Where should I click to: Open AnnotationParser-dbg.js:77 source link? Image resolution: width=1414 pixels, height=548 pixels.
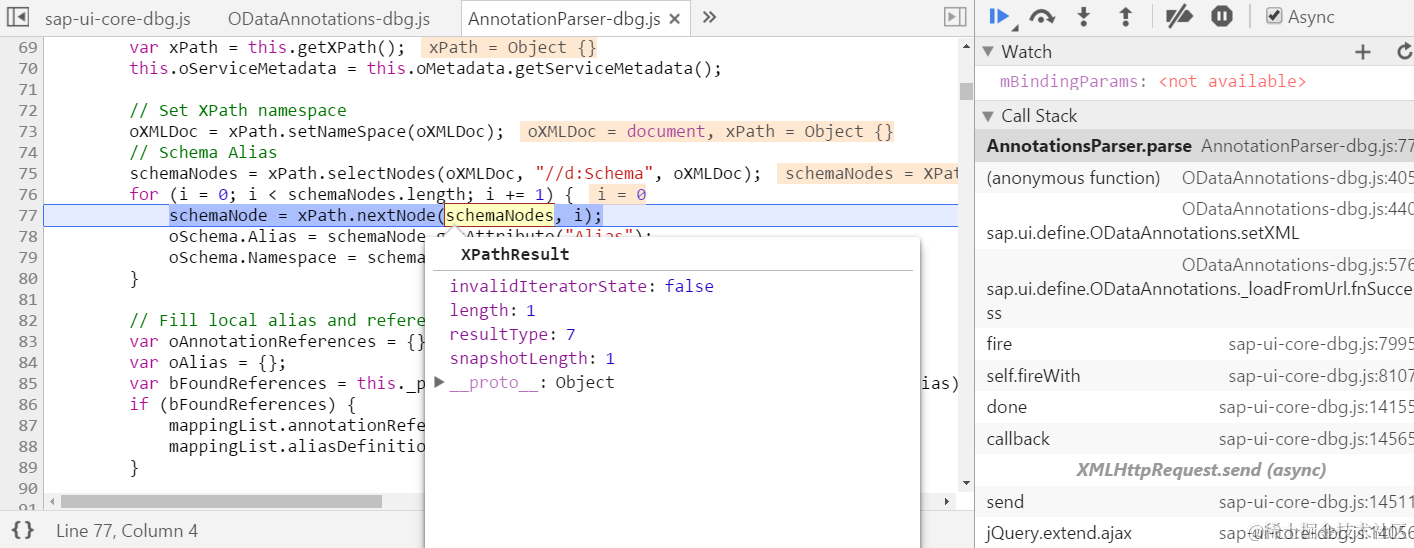pyautogui.click(x=1307, y=146)
